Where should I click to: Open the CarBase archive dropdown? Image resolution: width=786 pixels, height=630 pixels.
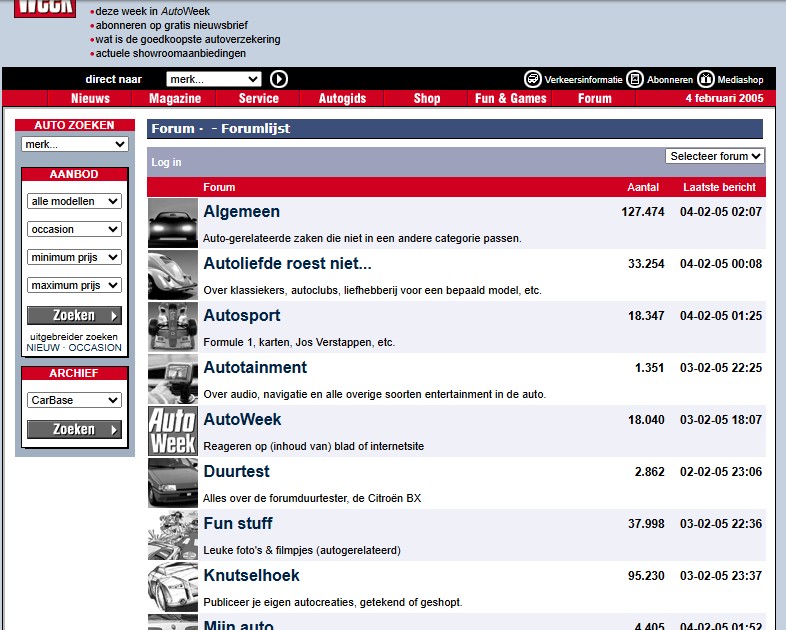(74, 400)
